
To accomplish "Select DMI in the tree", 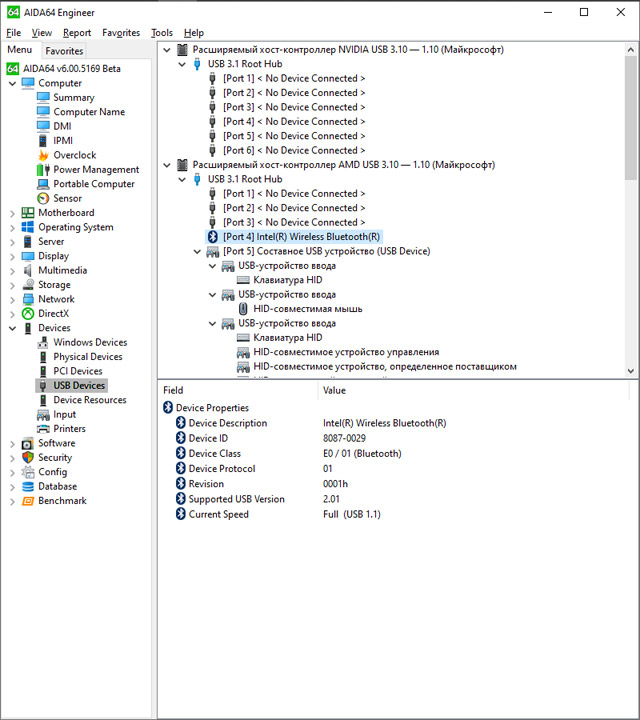I will [x=62, y=126].
